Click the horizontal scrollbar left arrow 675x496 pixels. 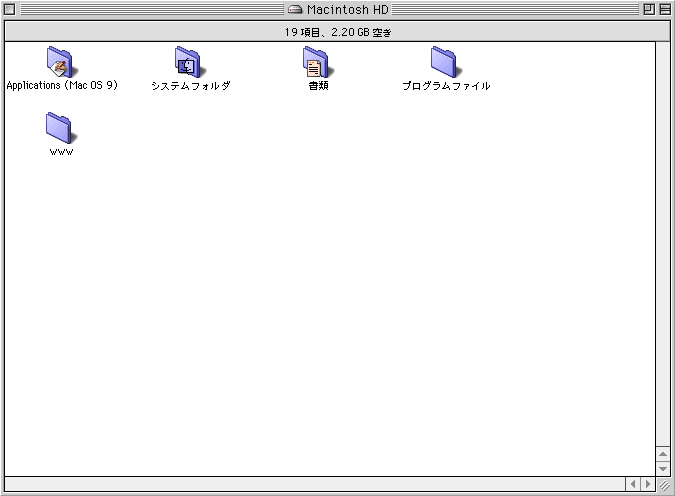pyautogui.click(x=633, y=484)
